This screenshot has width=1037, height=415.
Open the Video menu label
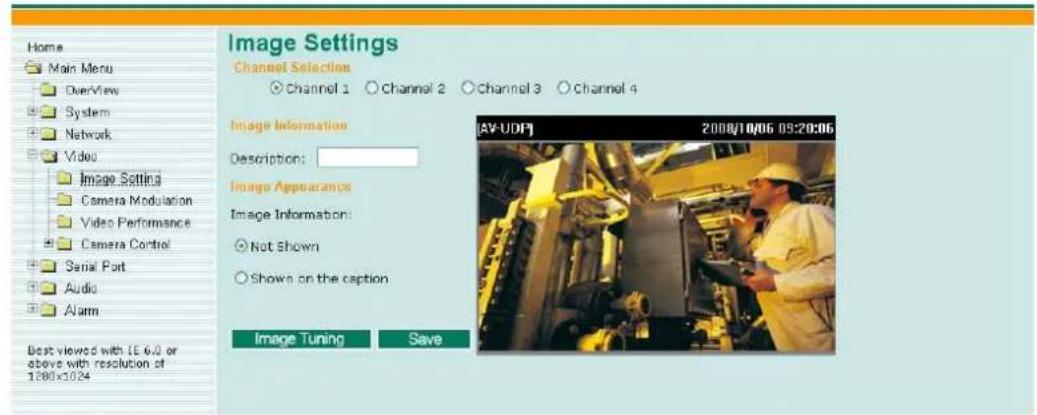[x=81, y=157]
